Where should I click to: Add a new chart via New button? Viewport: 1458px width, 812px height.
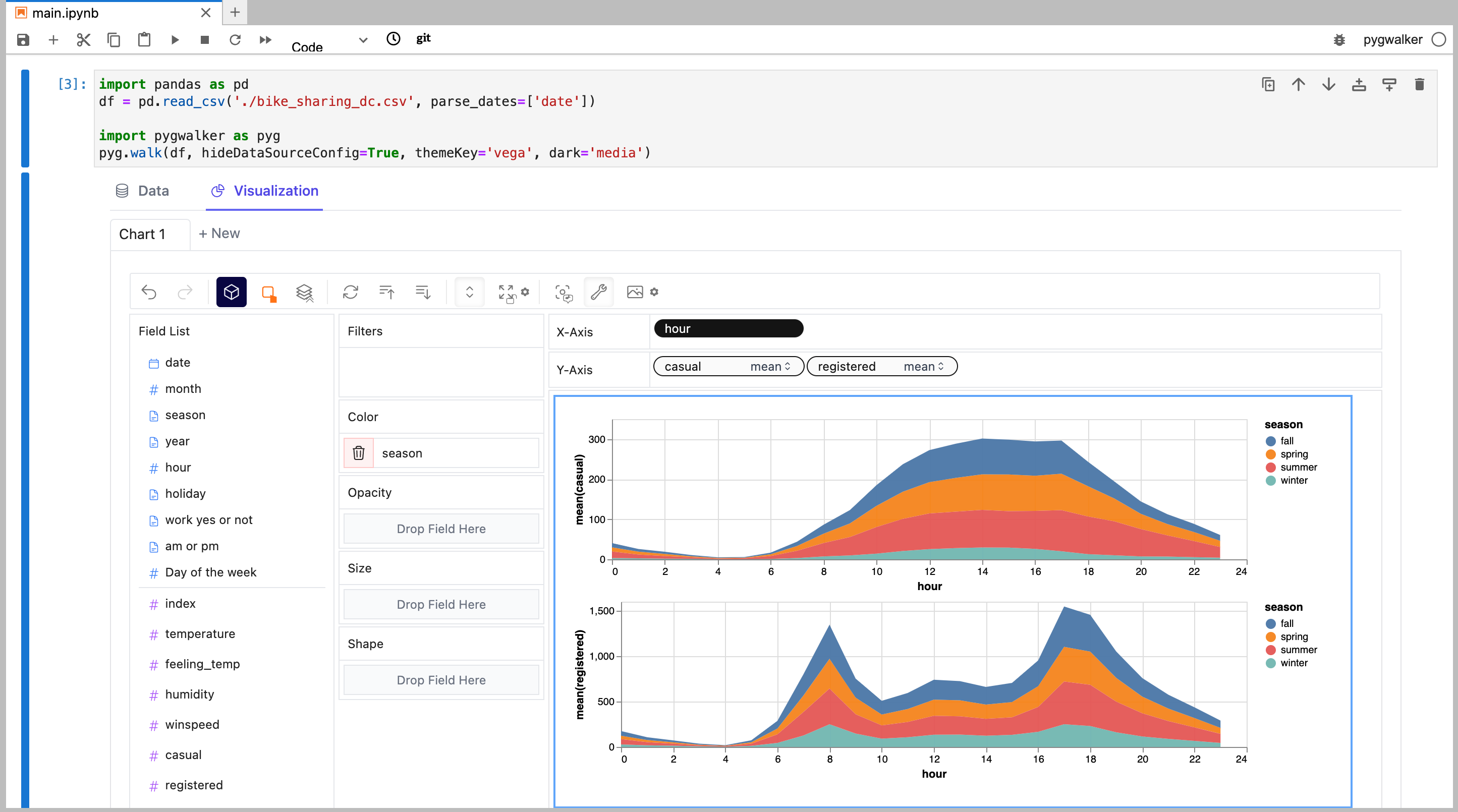tap(220, 233)
